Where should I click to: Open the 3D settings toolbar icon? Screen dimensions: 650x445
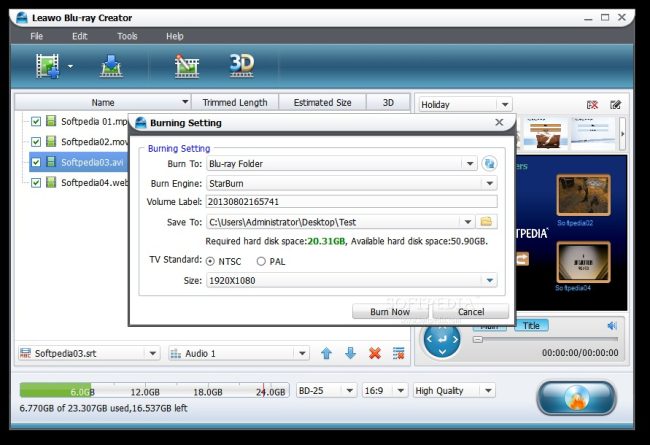pyautogui.click(x=242, y=65)
